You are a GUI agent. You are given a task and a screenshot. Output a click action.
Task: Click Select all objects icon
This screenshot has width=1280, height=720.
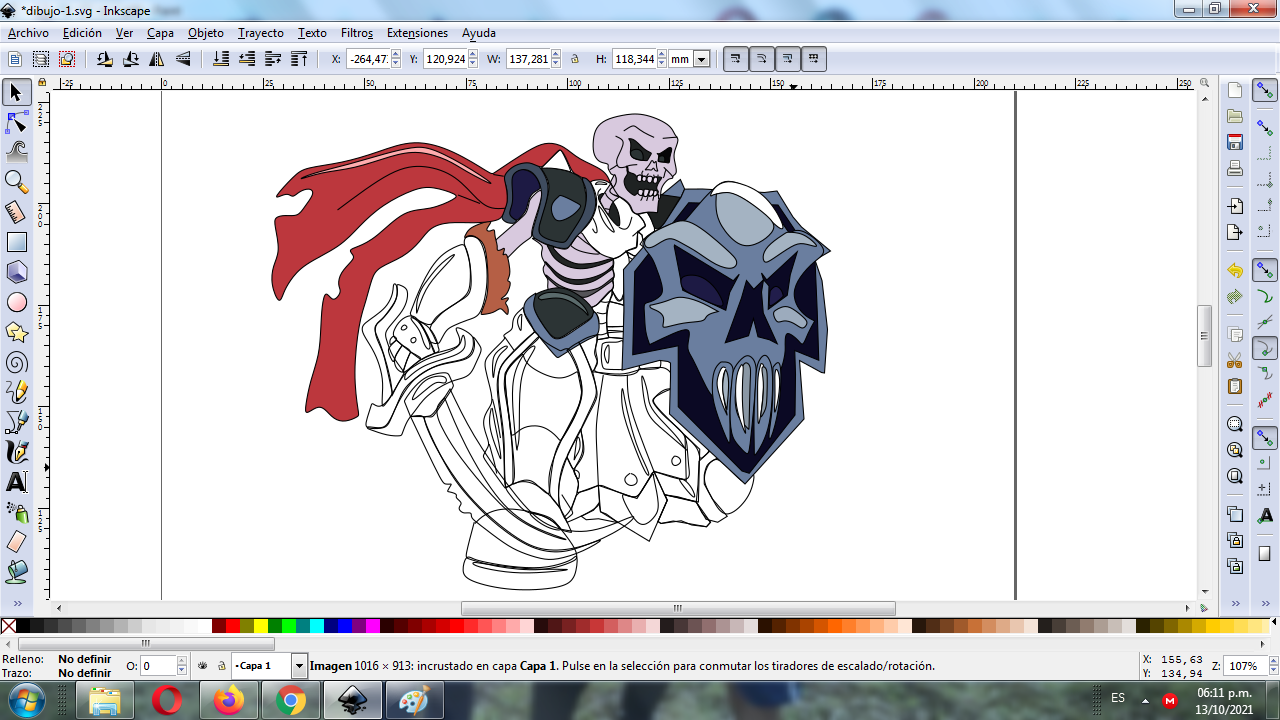click(16, 59)
